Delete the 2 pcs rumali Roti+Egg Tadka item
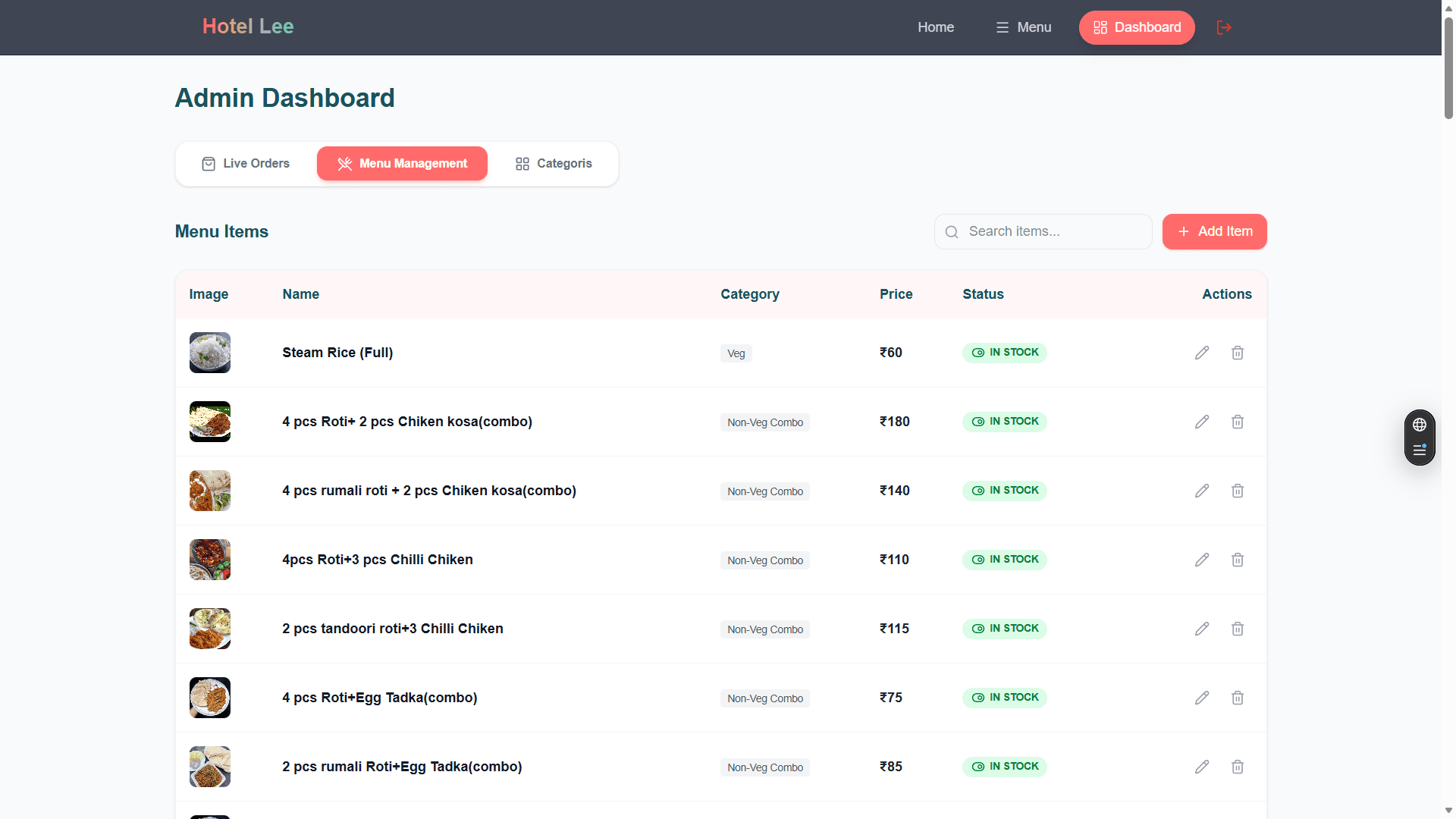Image resolution: width=1456 pixels, height=819 pixels. click(1238, 767)
